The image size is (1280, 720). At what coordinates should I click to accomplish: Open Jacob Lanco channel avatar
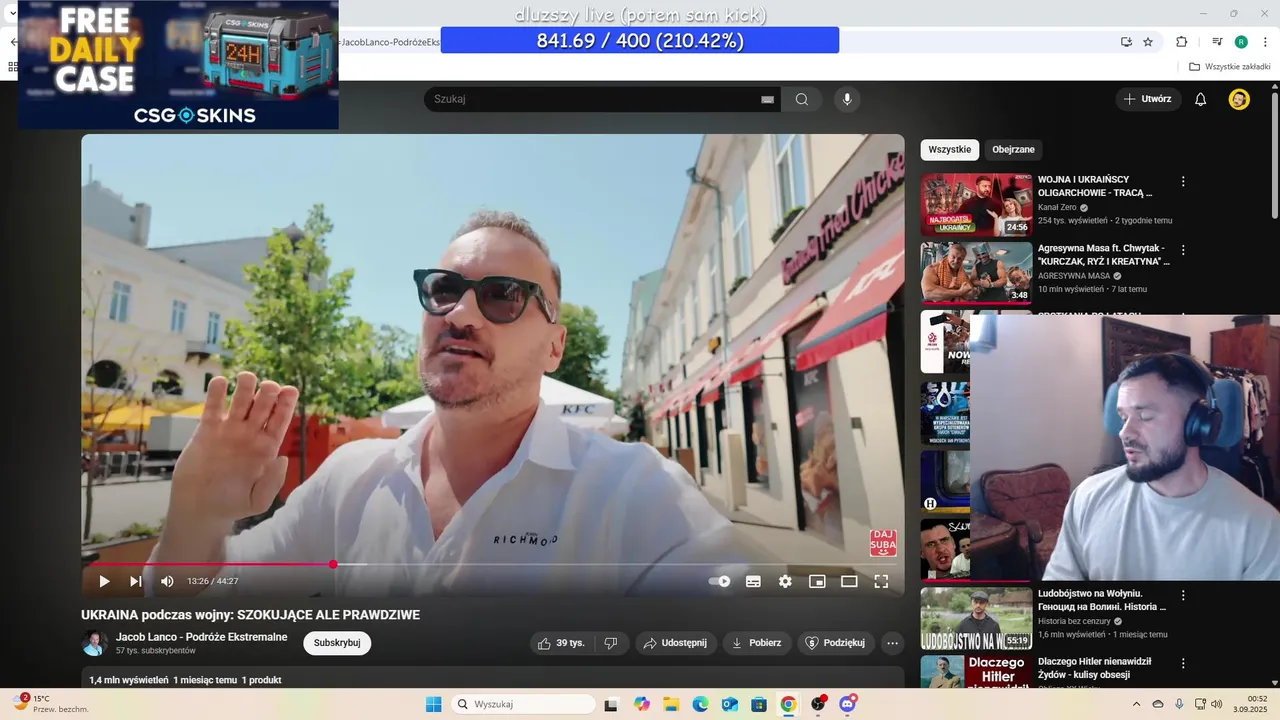coord(94,643)
